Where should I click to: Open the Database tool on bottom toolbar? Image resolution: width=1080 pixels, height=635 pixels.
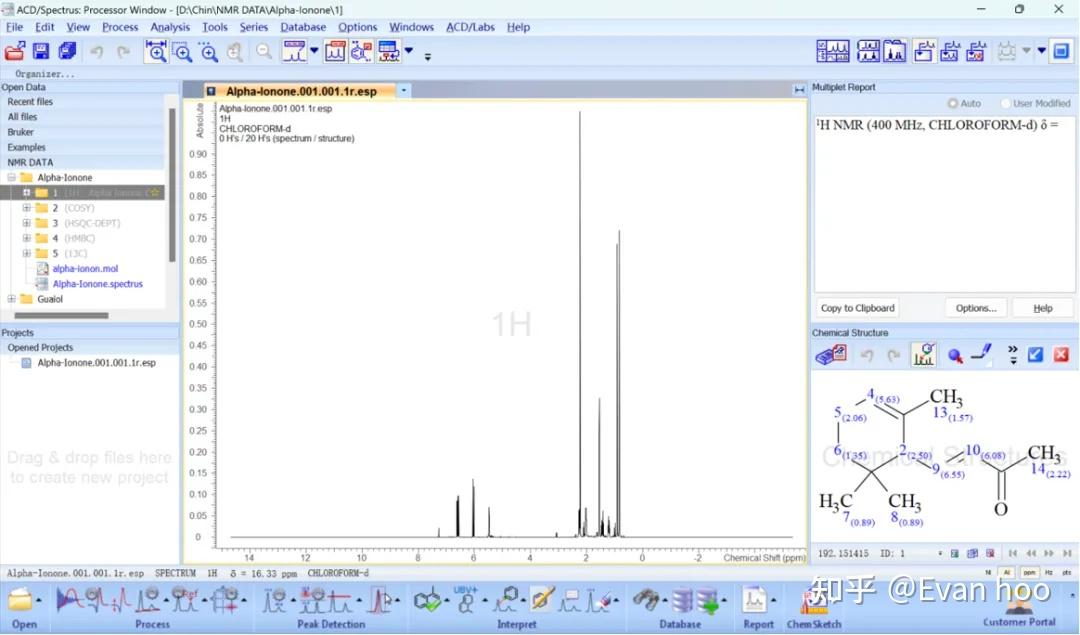point(681,600)
